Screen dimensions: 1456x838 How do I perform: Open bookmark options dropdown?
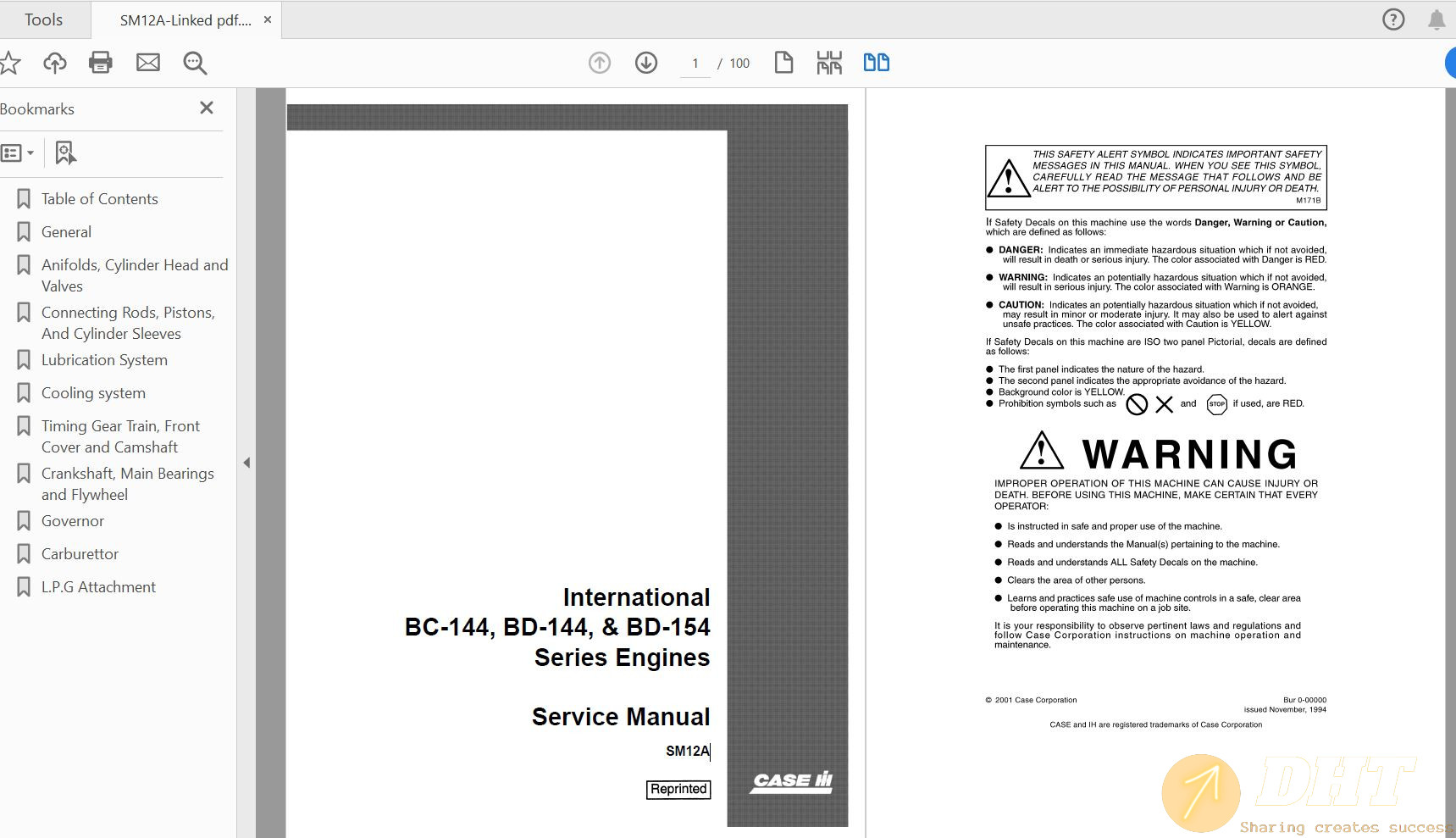(18, 153)
